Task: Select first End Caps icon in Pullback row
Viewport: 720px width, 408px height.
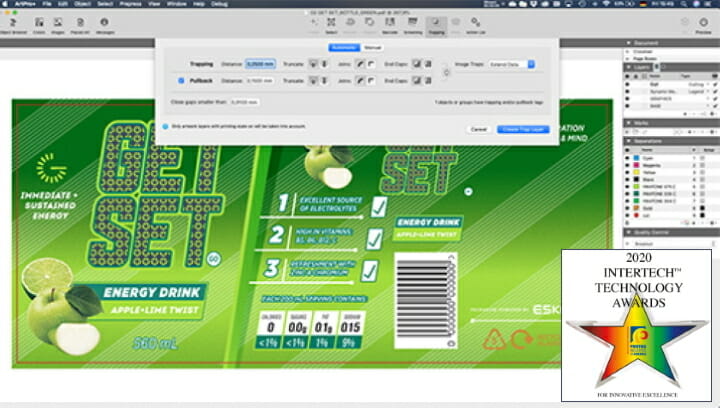Action: 416,81
